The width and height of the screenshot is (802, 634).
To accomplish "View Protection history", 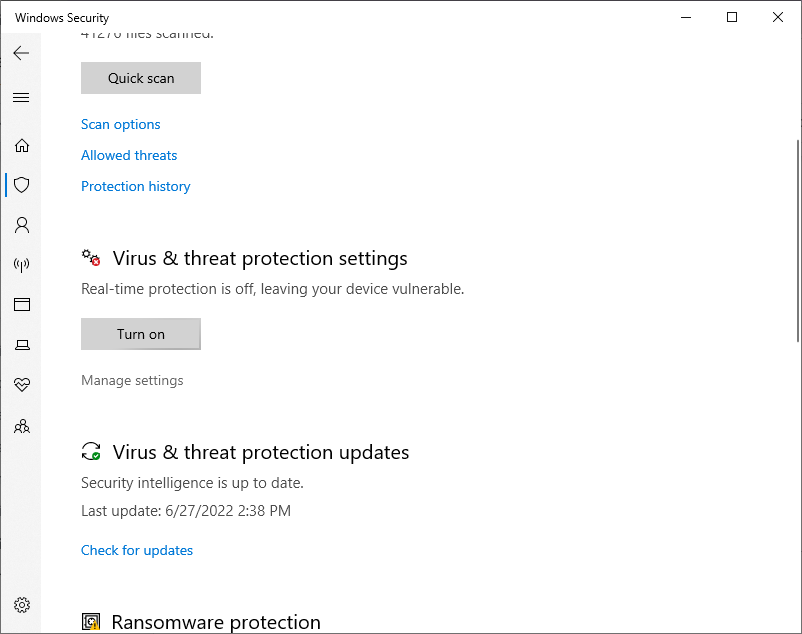I will tap(136, 187).
